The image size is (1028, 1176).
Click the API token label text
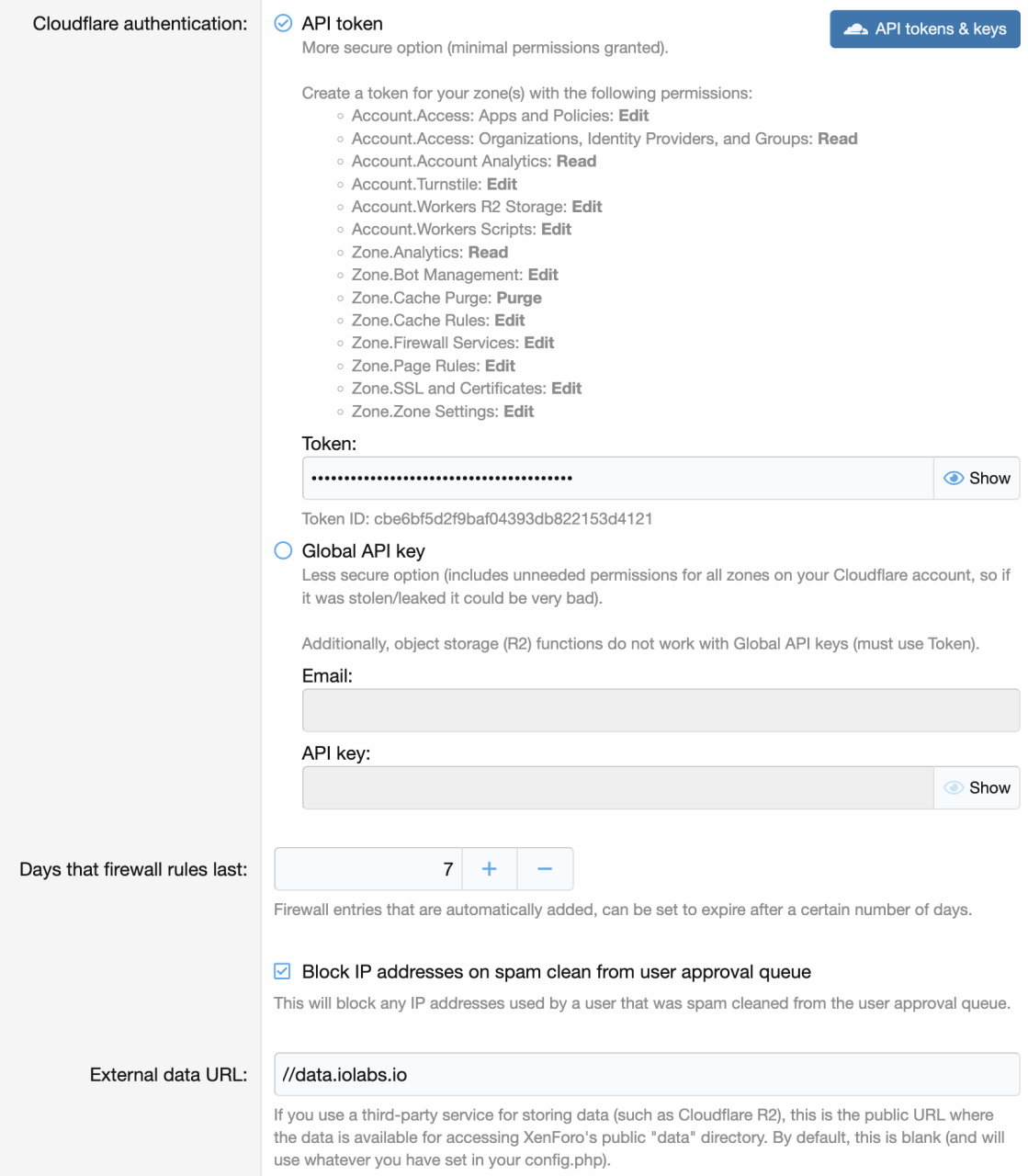tap(342, 24)
